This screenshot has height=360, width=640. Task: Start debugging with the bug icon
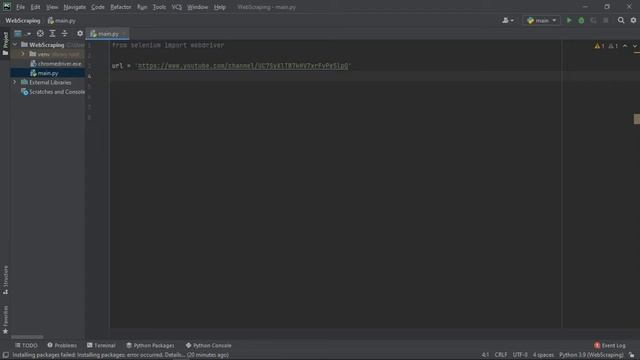point(581,20)
